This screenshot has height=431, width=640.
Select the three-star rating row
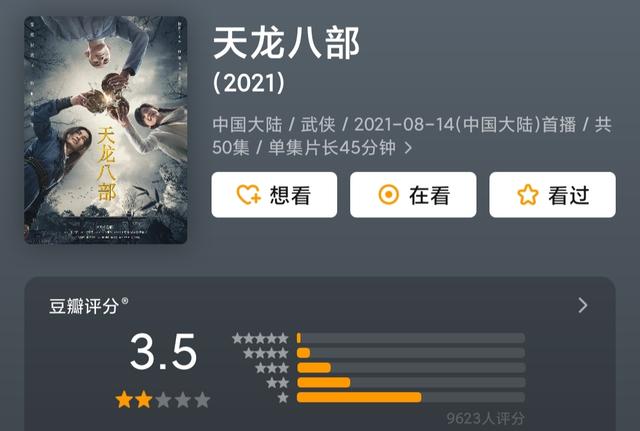pyautogui.click(x=390, y=368)
